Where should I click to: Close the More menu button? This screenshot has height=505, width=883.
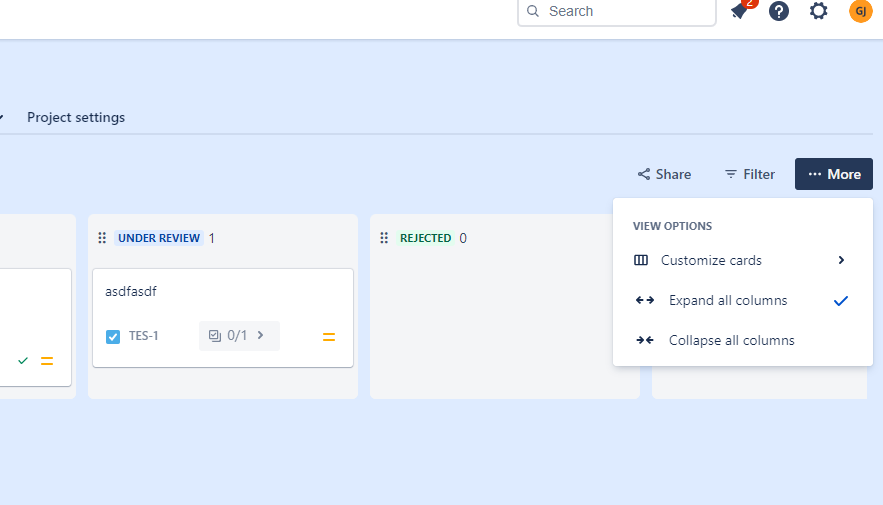click(x=834, y=174)
